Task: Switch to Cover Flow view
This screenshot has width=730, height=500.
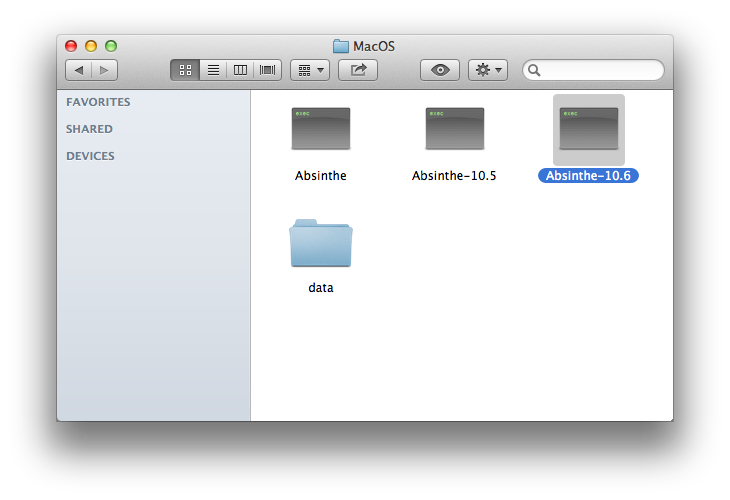Action: pos(268,70)
